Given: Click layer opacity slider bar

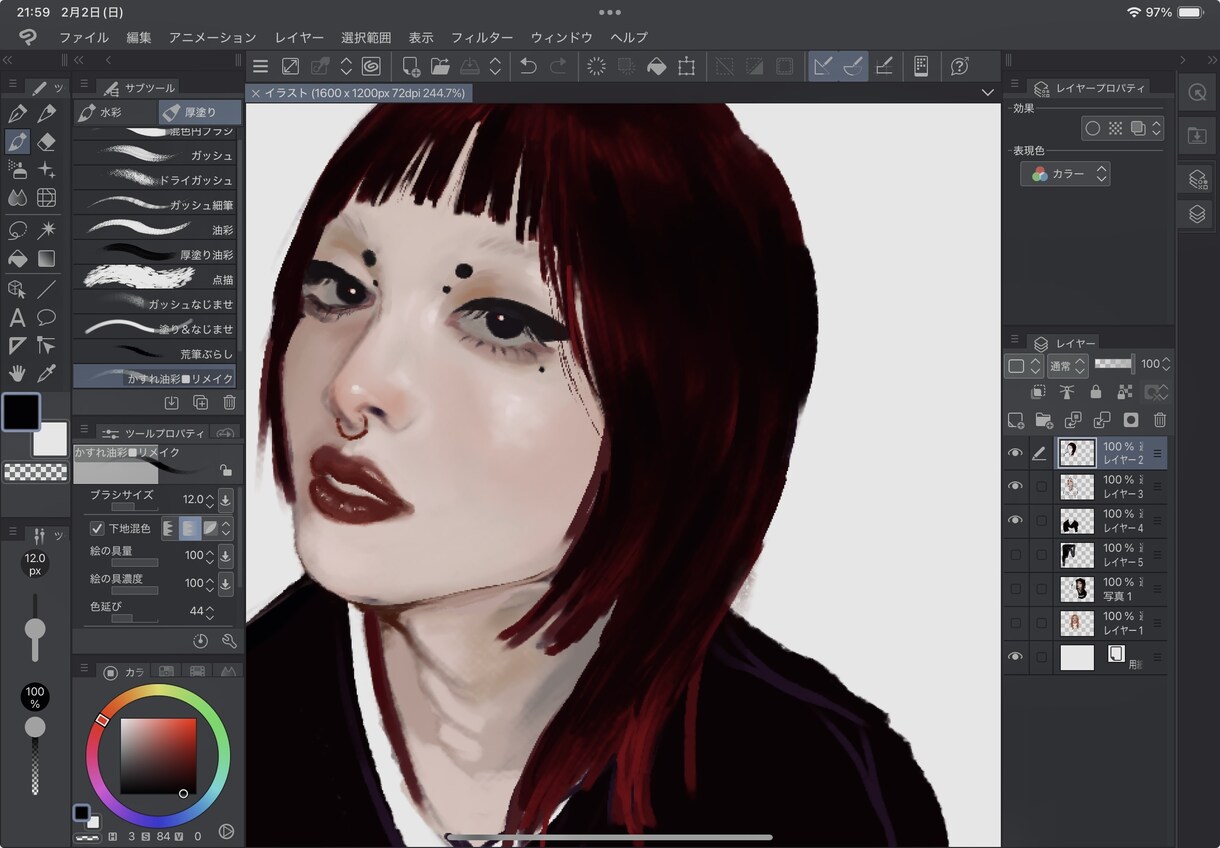Looking at the screenshot, I should [x=1114, y=364].
